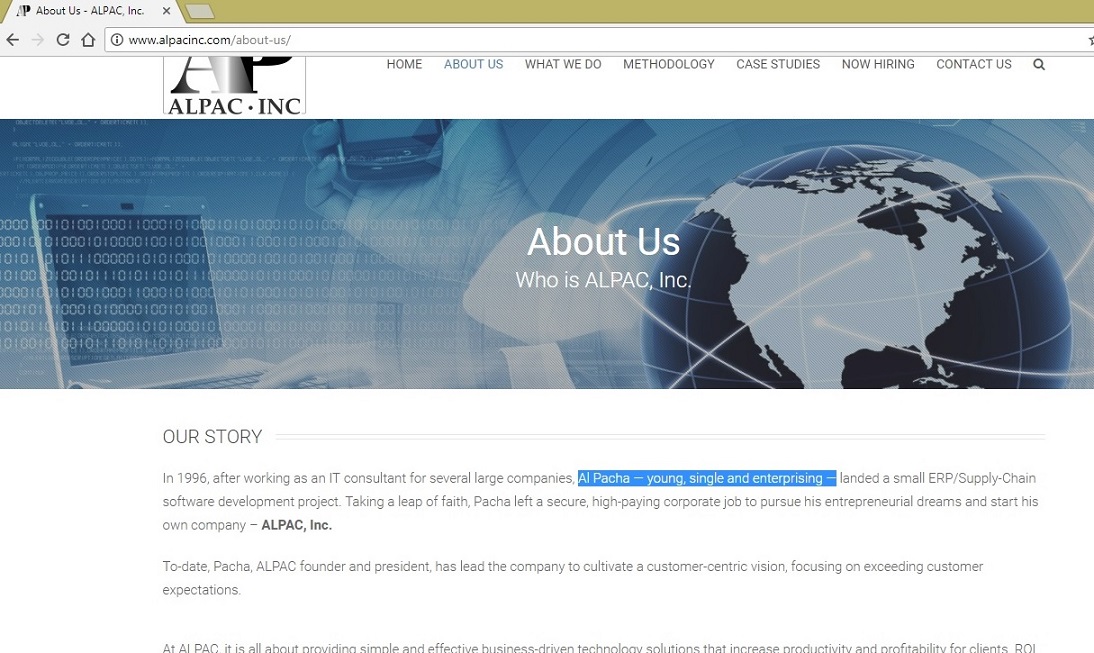
Task: Open a new browser tab
Action: tap(200, 11)
